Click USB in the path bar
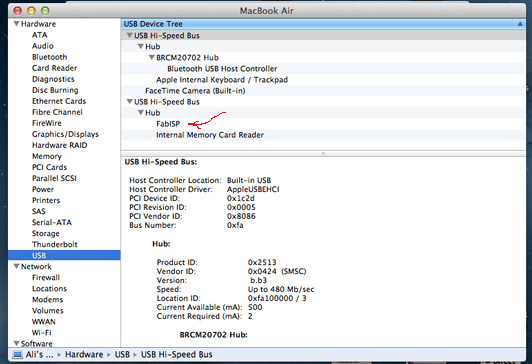 click(122, 355)
